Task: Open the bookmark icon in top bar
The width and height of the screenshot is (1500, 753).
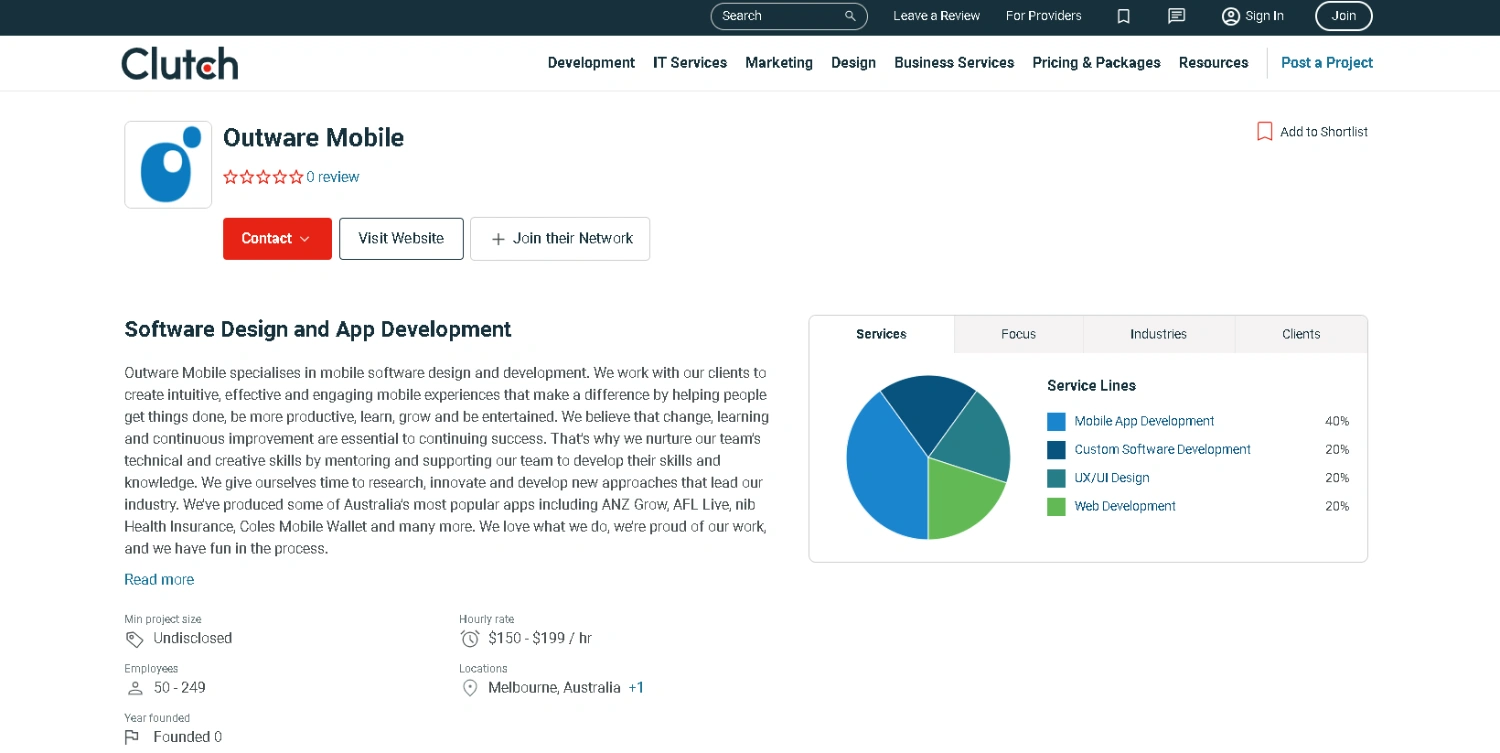Action: coord(1123,16)
